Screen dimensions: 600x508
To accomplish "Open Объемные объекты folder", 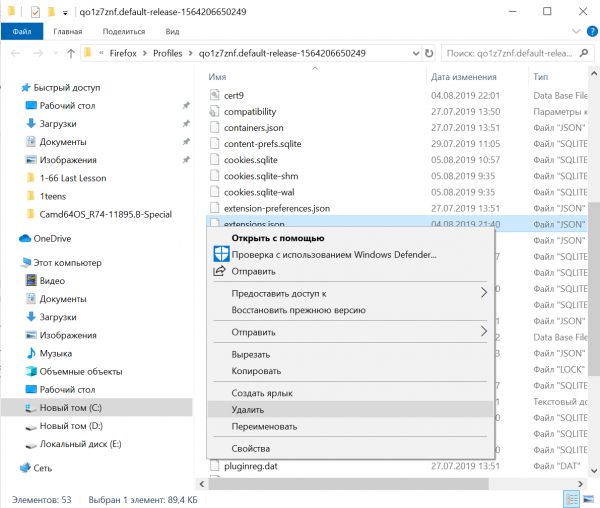I will [x=81, y=371].
